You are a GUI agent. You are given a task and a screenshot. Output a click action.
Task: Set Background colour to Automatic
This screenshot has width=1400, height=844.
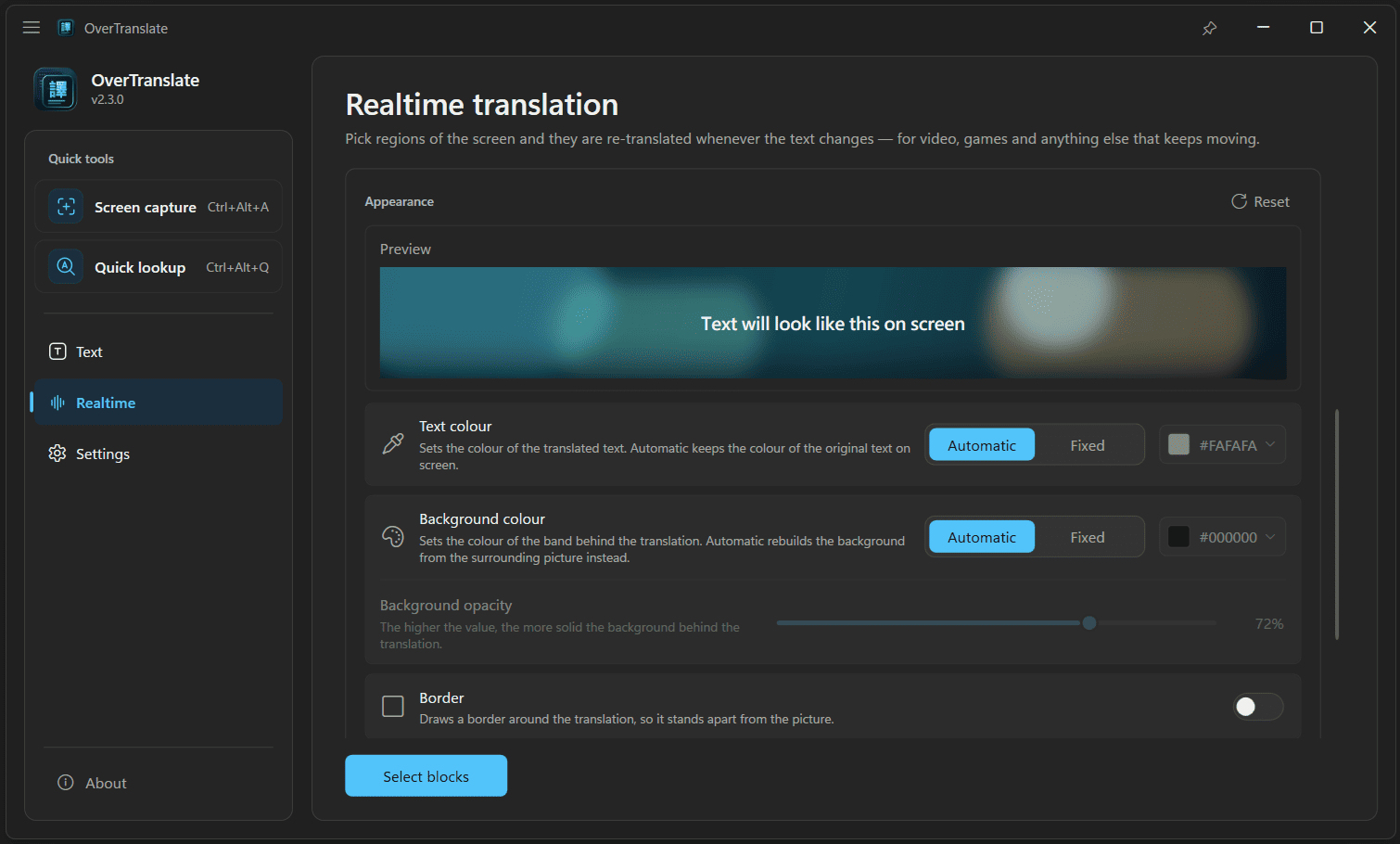click(x=982, y=537)
